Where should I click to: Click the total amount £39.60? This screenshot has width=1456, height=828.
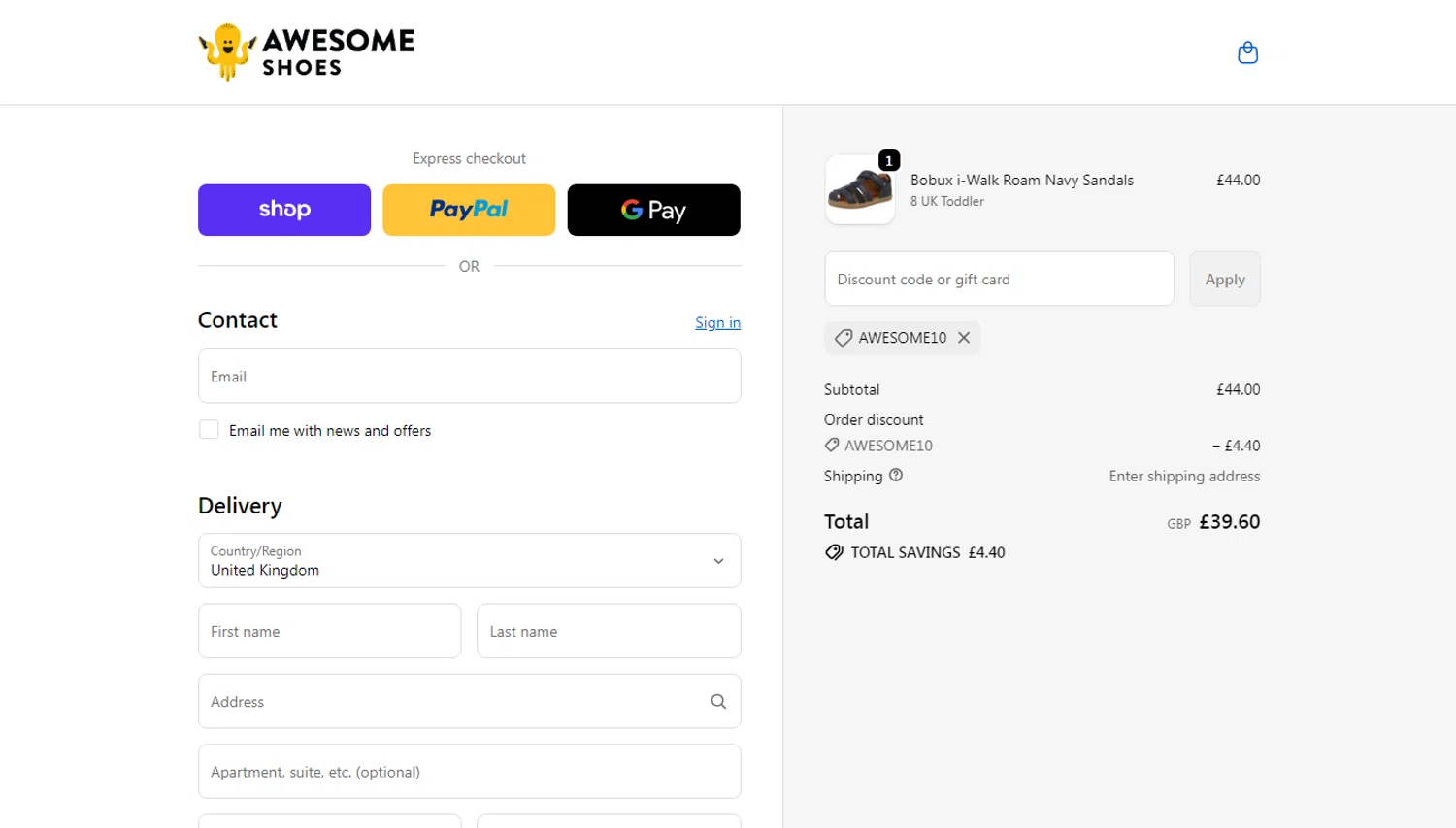pyautogui.click(x=1230, y=522)
